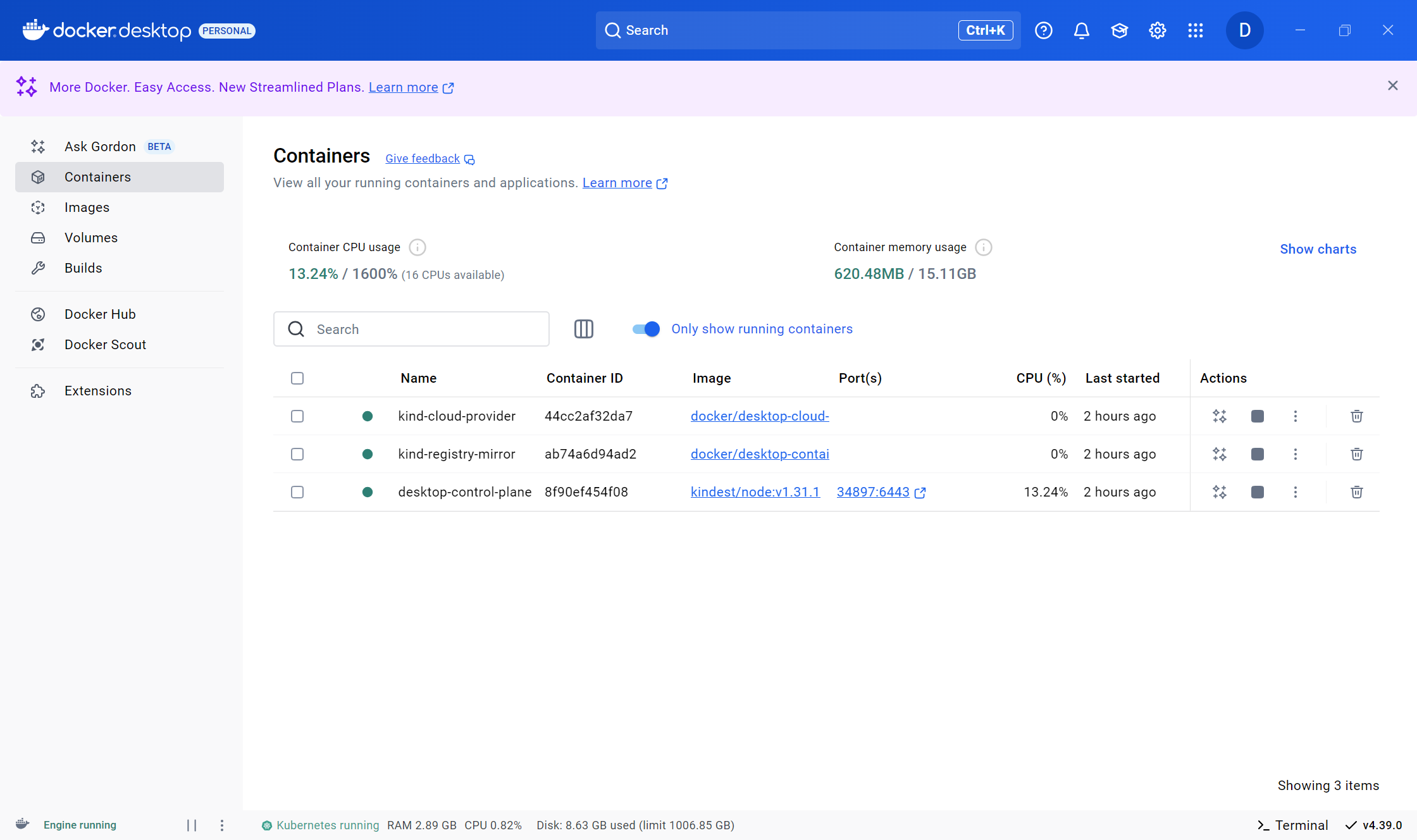Open the help icon in the header
Viewport: 1417px width, 840px height.
1044,30
